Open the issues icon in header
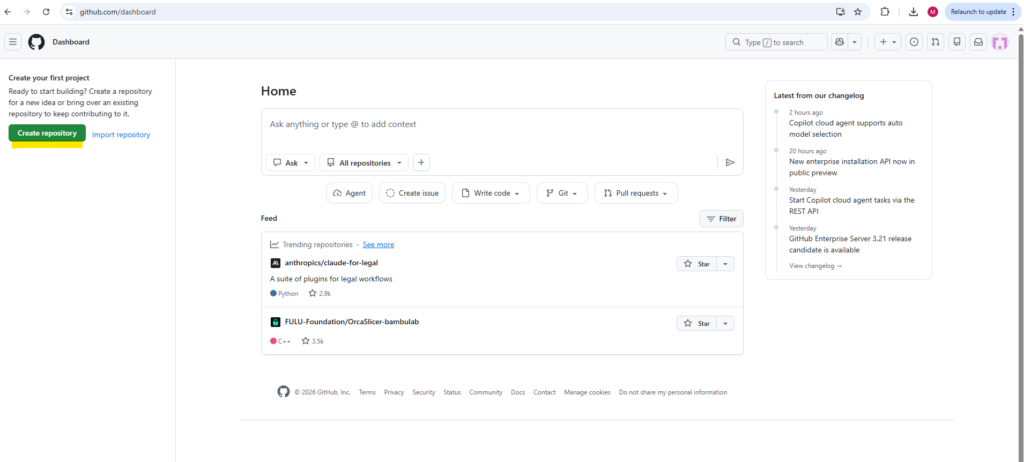The image size is (1024, 462). coord(914,42)
